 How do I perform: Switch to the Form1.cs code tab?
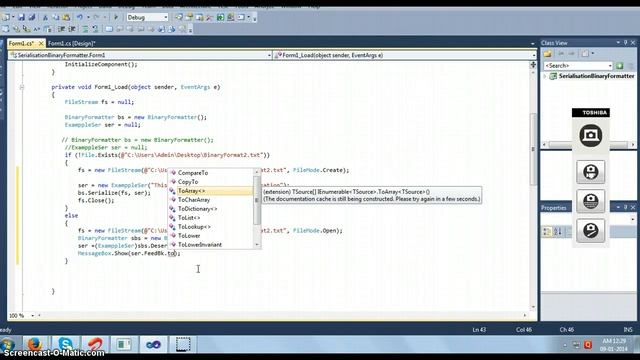point(21,43)
